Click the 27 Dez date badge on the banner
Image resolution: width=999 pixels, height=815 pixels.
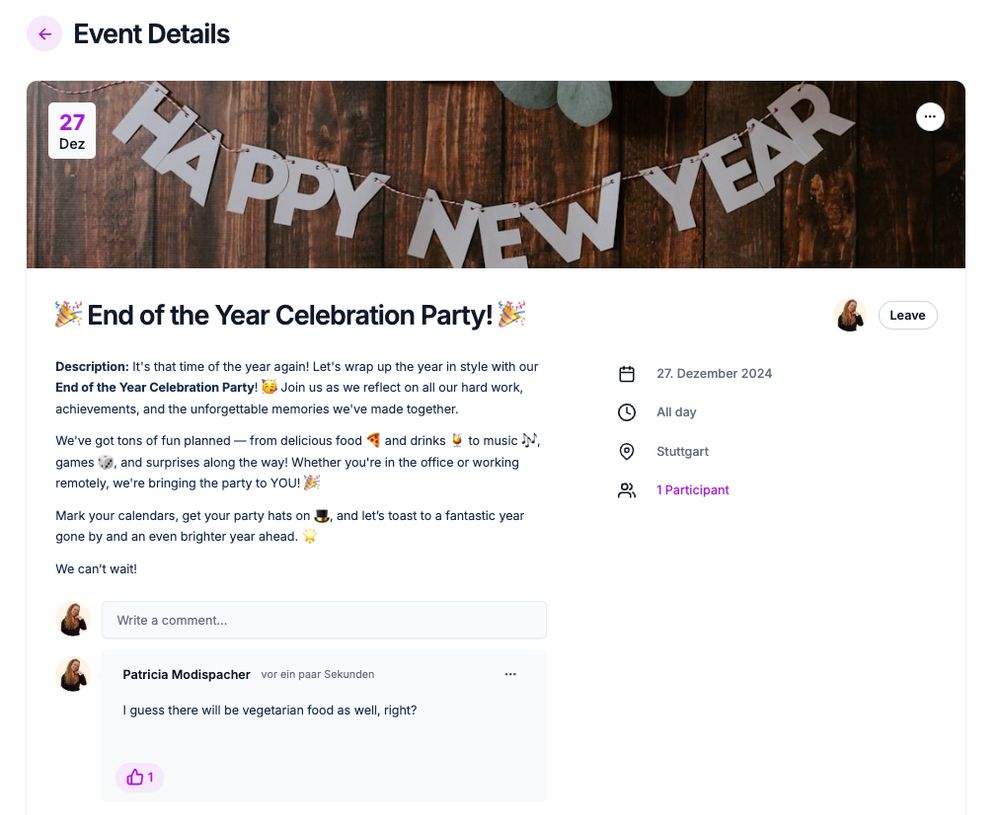pyautogui.click(x=72, y=132)
